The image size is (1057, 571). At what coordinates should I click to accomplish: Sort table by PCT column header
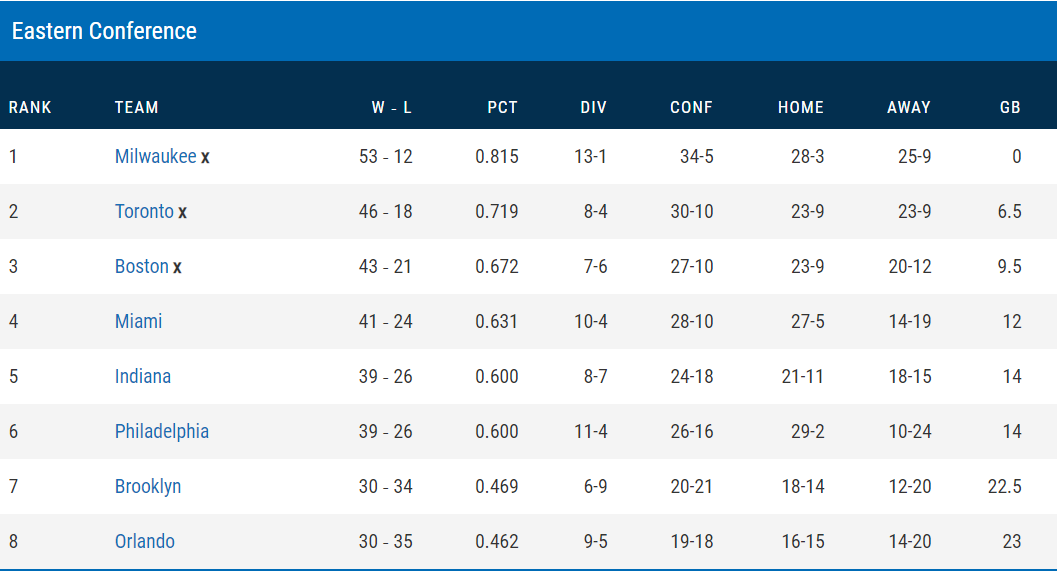point(502,107)
